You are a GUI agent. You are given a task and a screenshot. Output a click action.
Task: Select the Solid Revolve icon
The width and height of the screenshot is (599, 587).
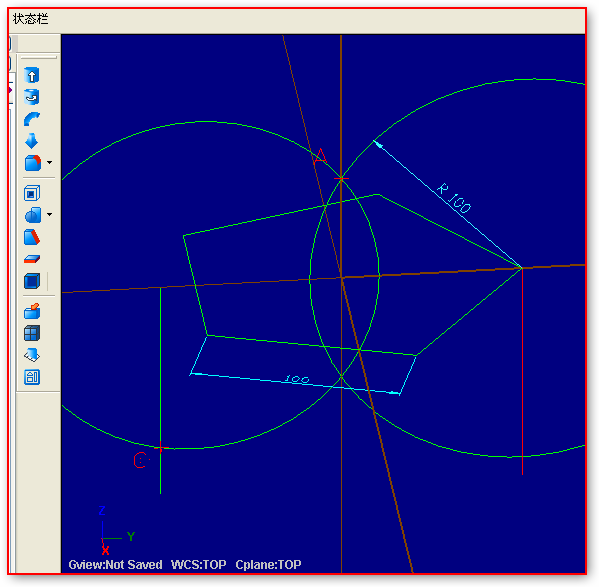pos(32,97)
